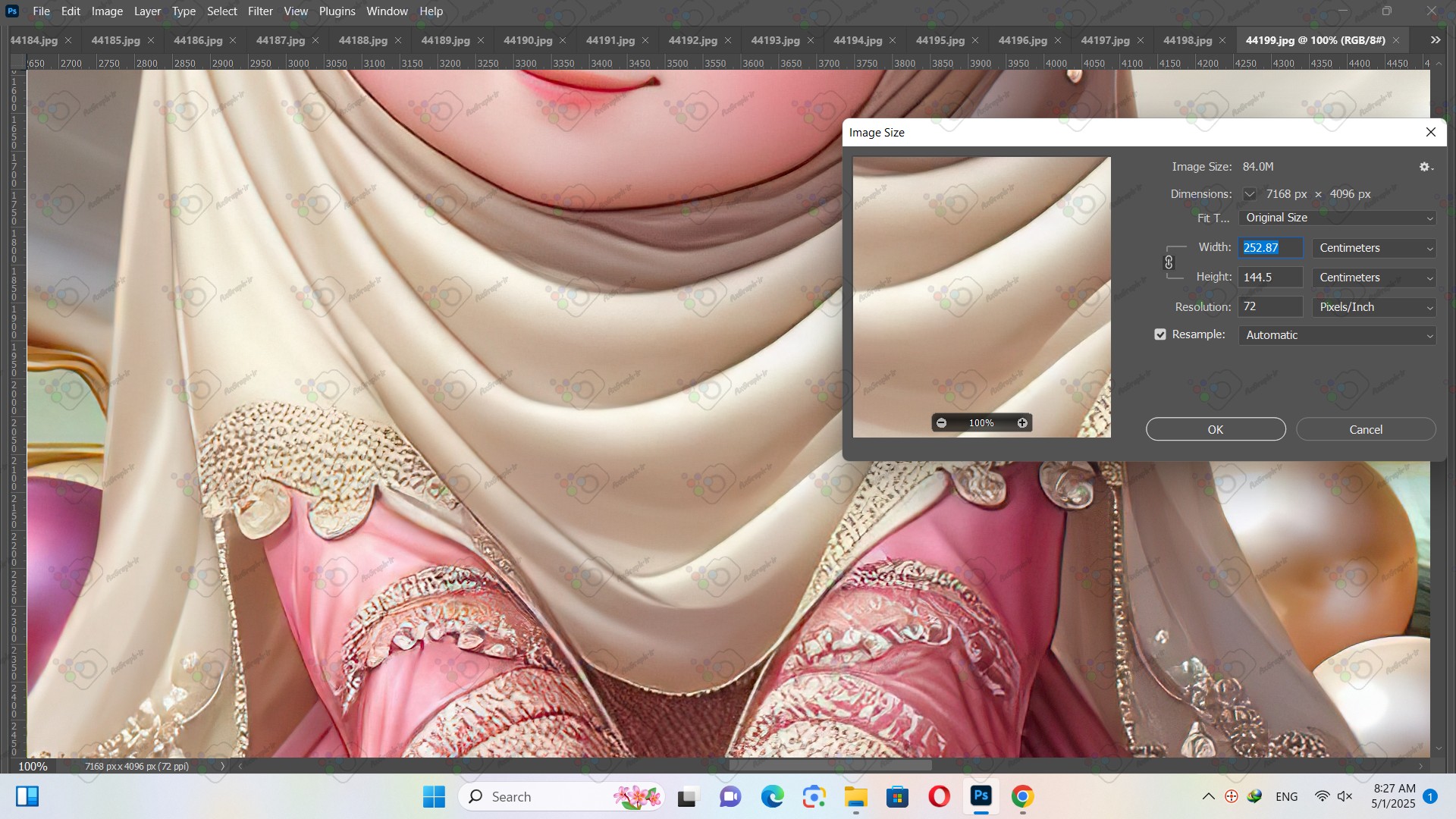This screenshot has width=1456, height=819.
Task: Open the blue camera lens app on the taskbar
Action: (x=814, y=797)
